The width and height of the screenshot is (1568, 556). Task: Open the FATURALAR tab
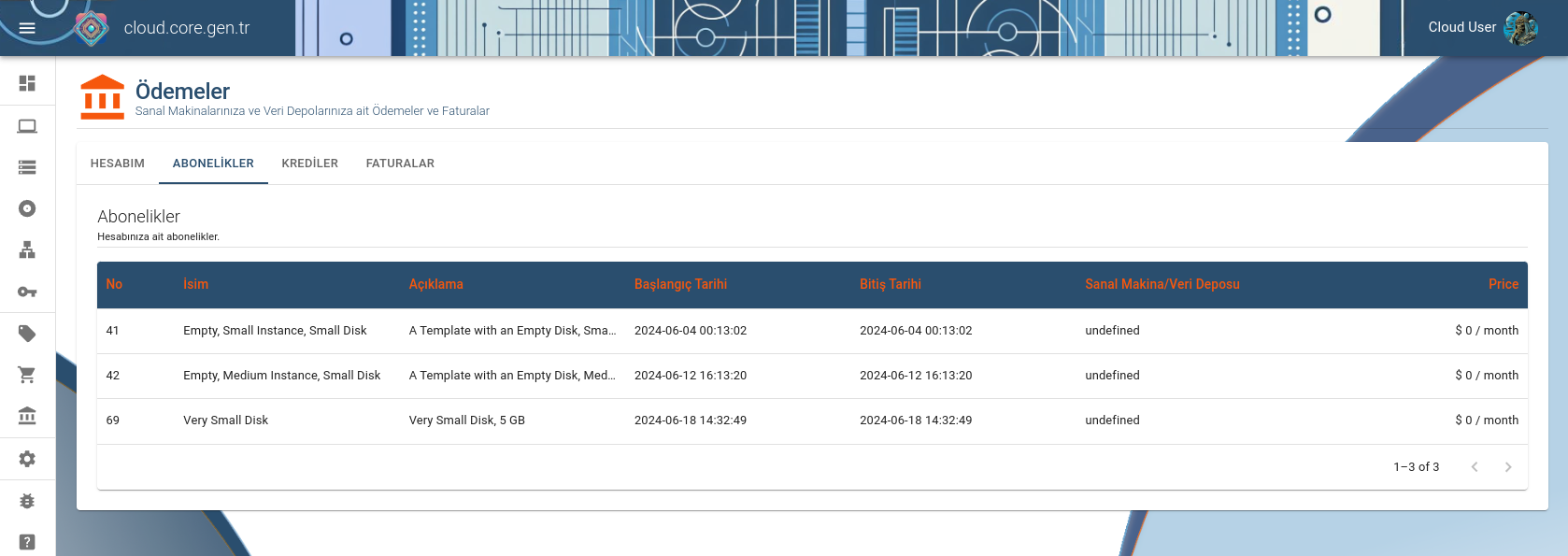[400, 164]
